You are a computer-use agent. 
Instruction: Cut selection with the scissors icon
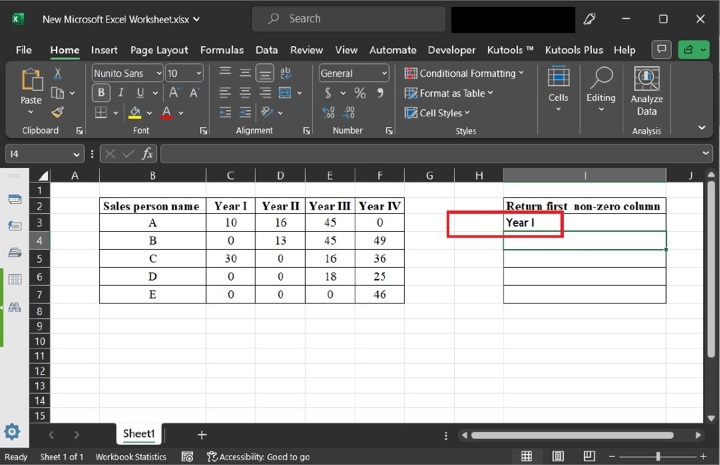pos(57,73)
